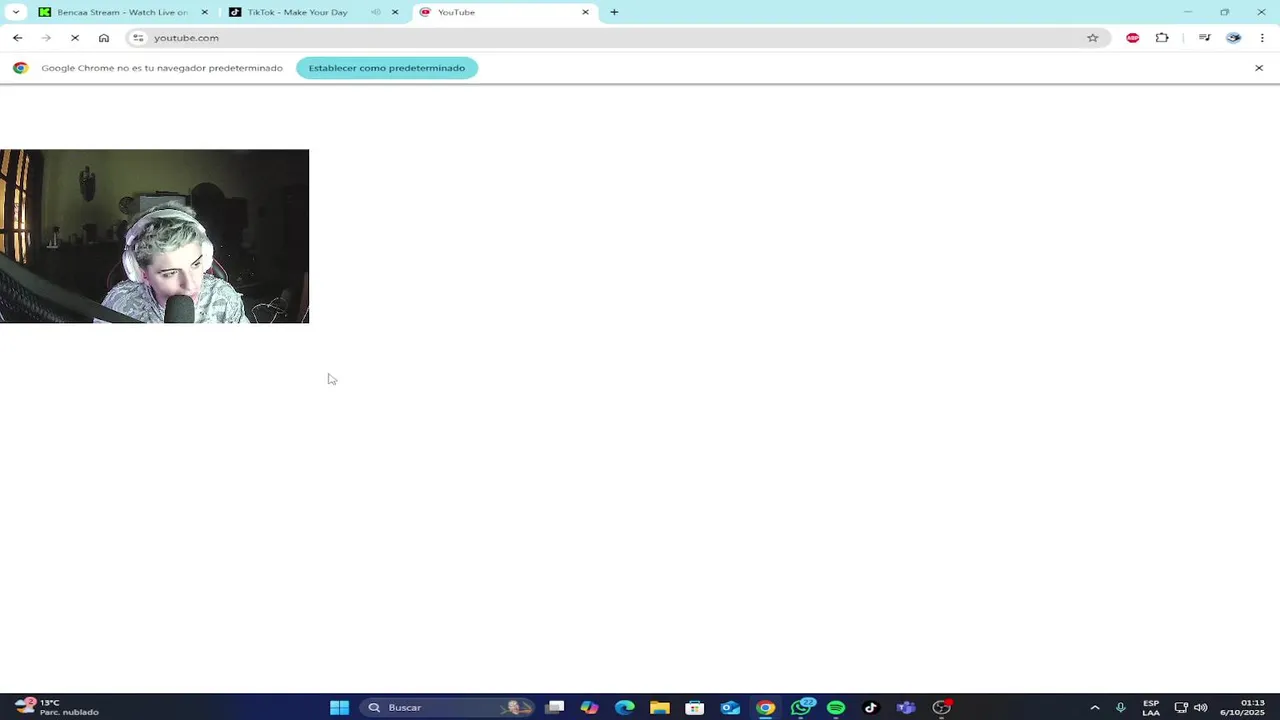Change the ESP LAA keyboard language
The width and height of the screenshot is (1280, 720).
[x=1151, y=708]
